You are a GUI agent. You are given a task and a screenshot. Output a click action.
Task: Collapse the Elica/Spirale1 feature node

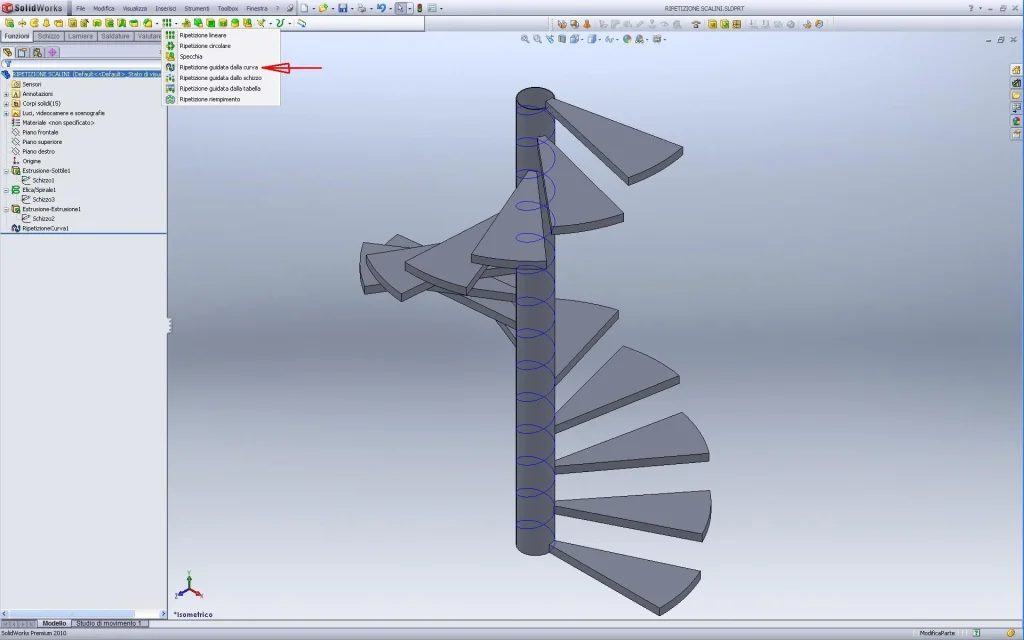point(6,190)
